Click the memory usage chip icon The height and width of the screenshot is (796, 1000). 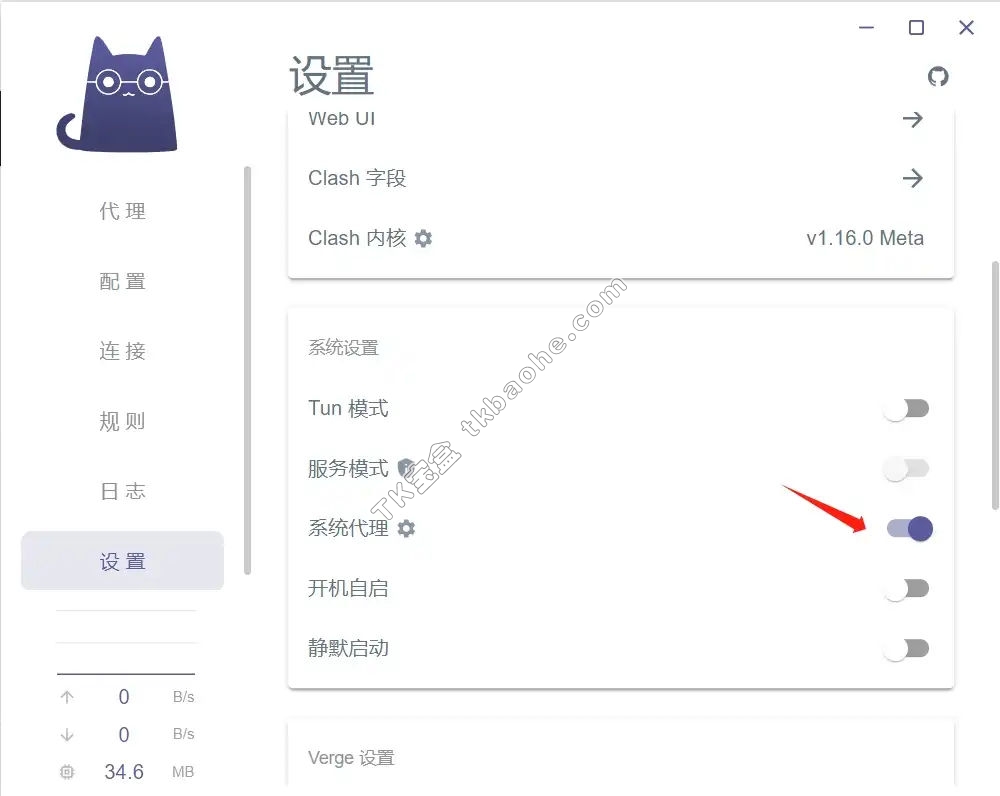pos(67,772)
